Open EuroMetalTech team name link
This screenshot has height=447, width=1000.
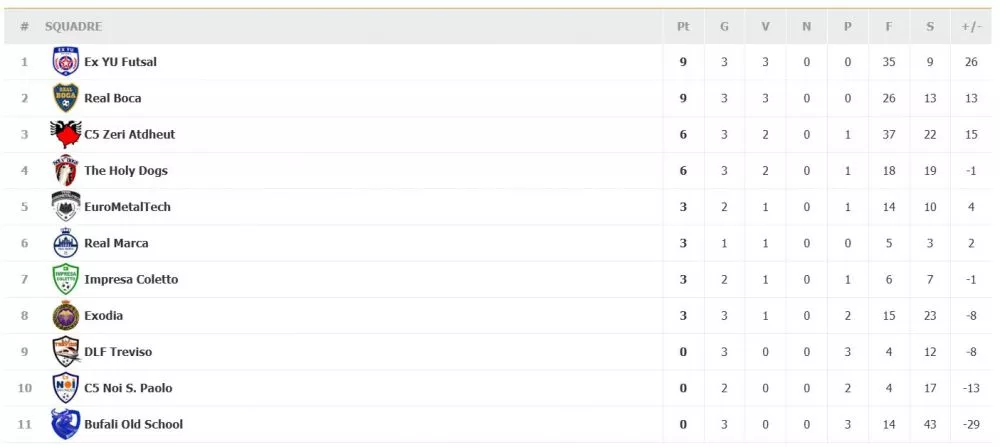(128, 207)
